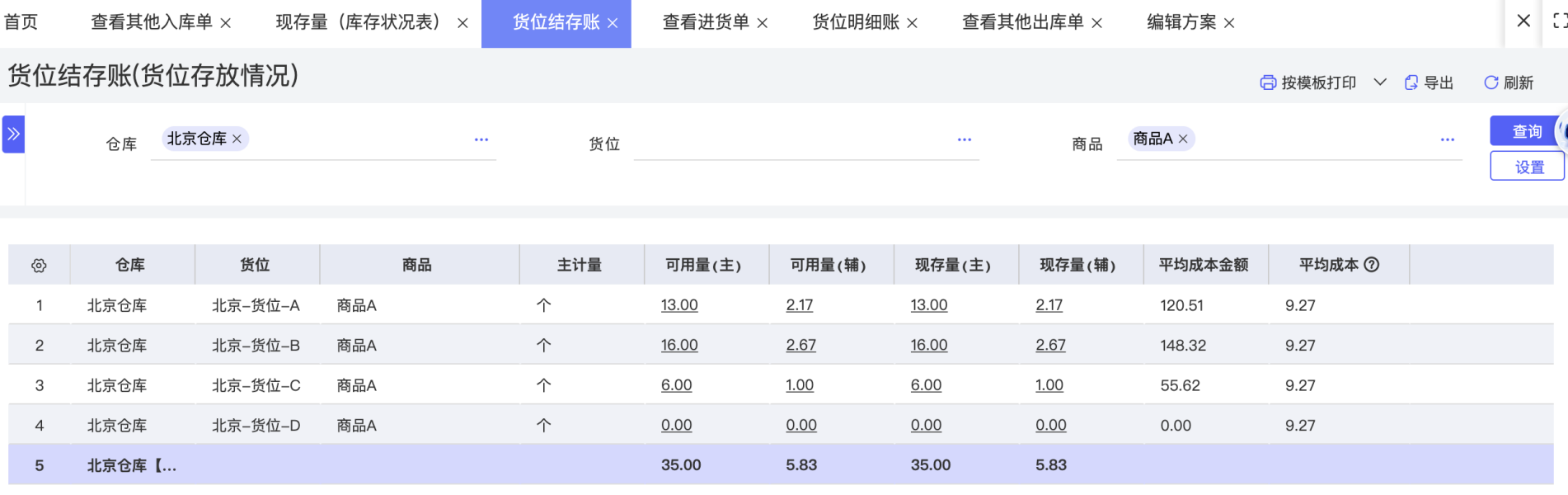The height and width of the screenshot is (495, 1568).
Task: Open product selector ellipsis
Action: (x=1447, y=139)
